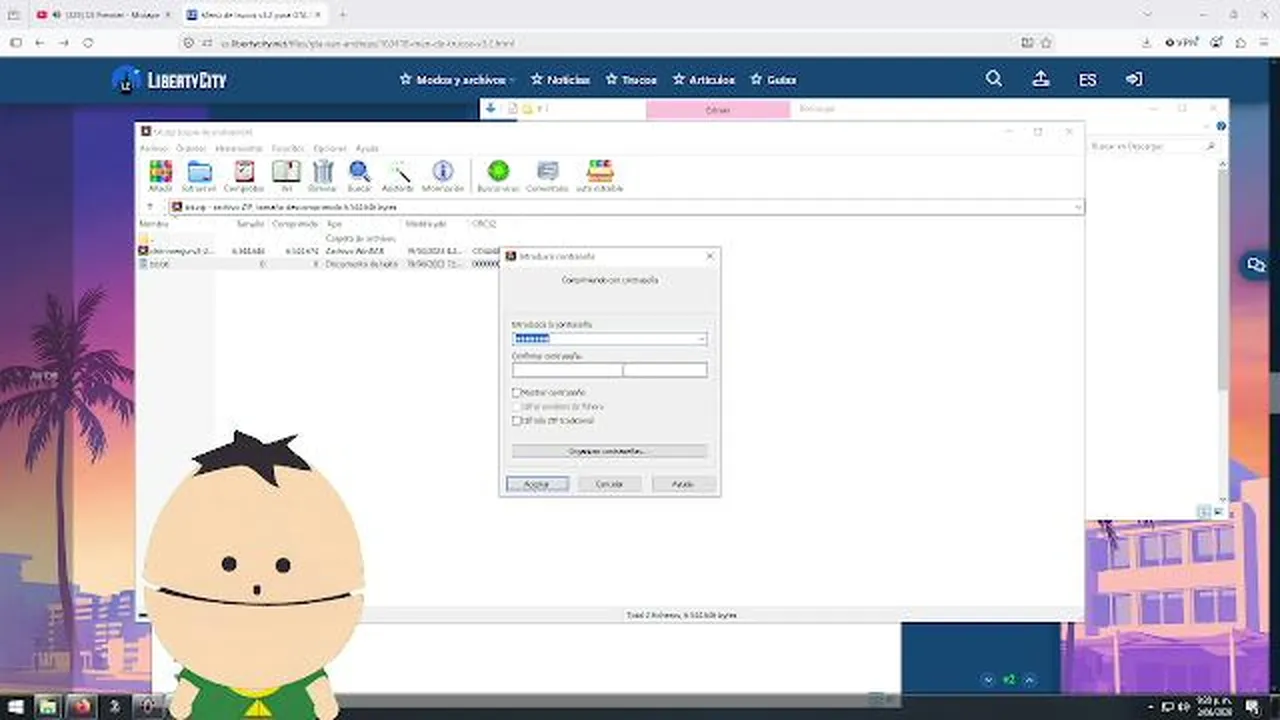Viewport: 1280px width, 720px height.
Task: Open the WinRAR Ayuda menu
Action: (x=367, y=148)
